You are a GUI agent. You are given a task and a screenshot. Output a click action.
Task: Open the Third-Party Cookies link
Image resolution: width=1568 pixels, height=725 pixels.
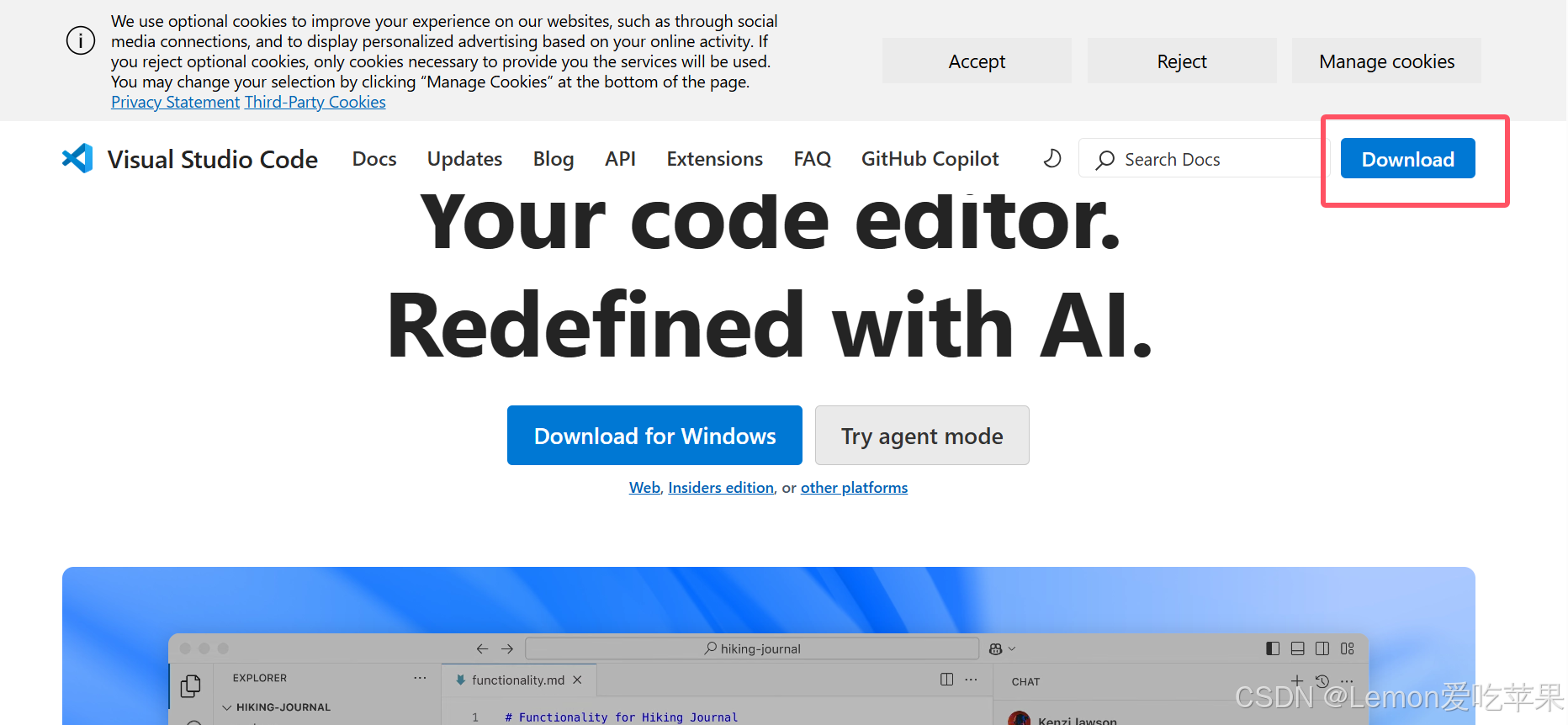(315, 102)
